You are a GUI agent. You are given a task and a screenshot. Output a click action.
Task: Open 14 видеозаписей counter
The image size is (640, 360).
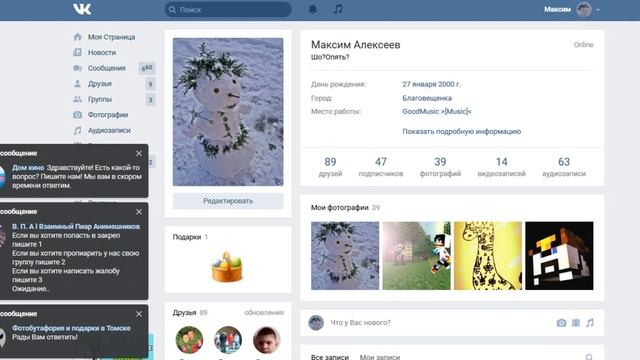click(x=502, y=167)
